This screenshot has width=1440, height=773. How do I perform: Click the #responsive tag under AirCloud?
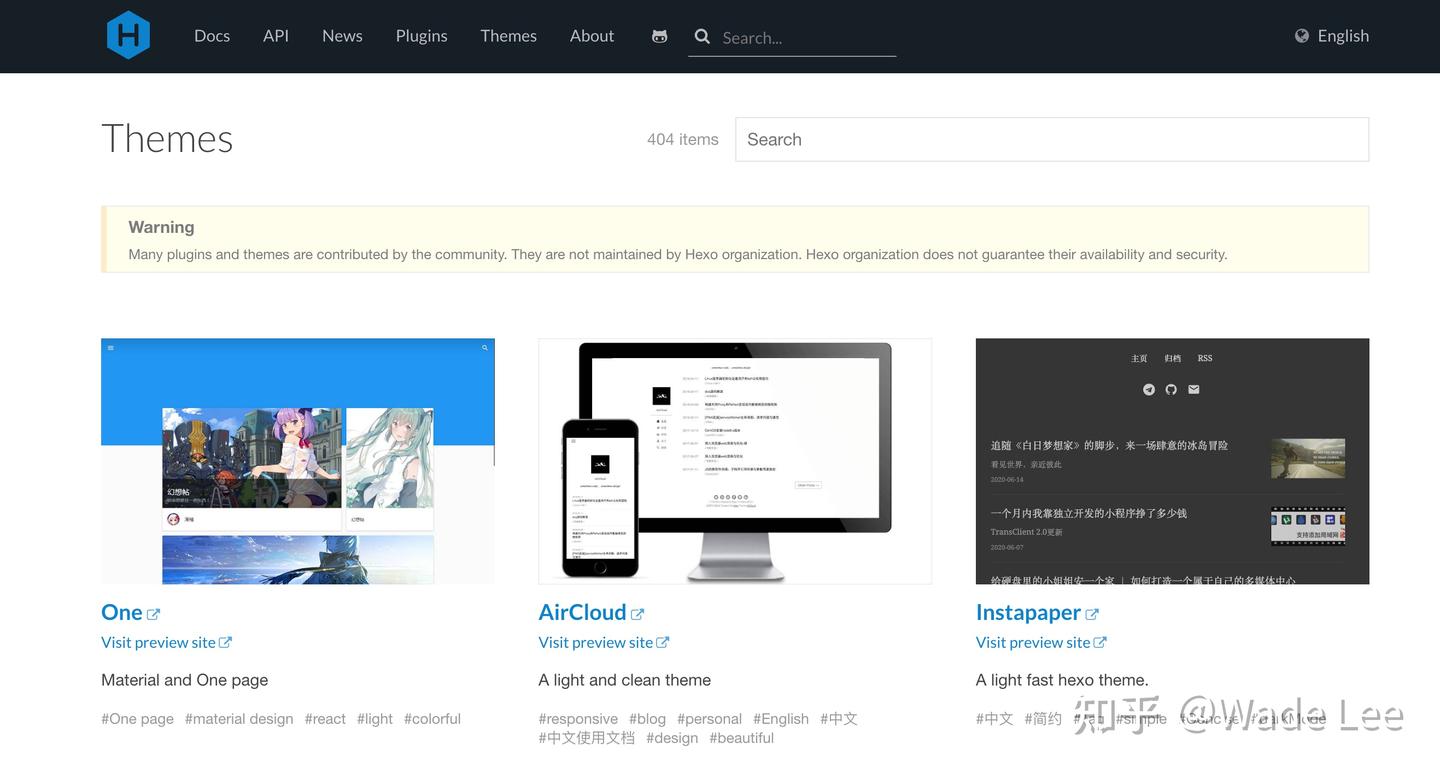[578, 718]
